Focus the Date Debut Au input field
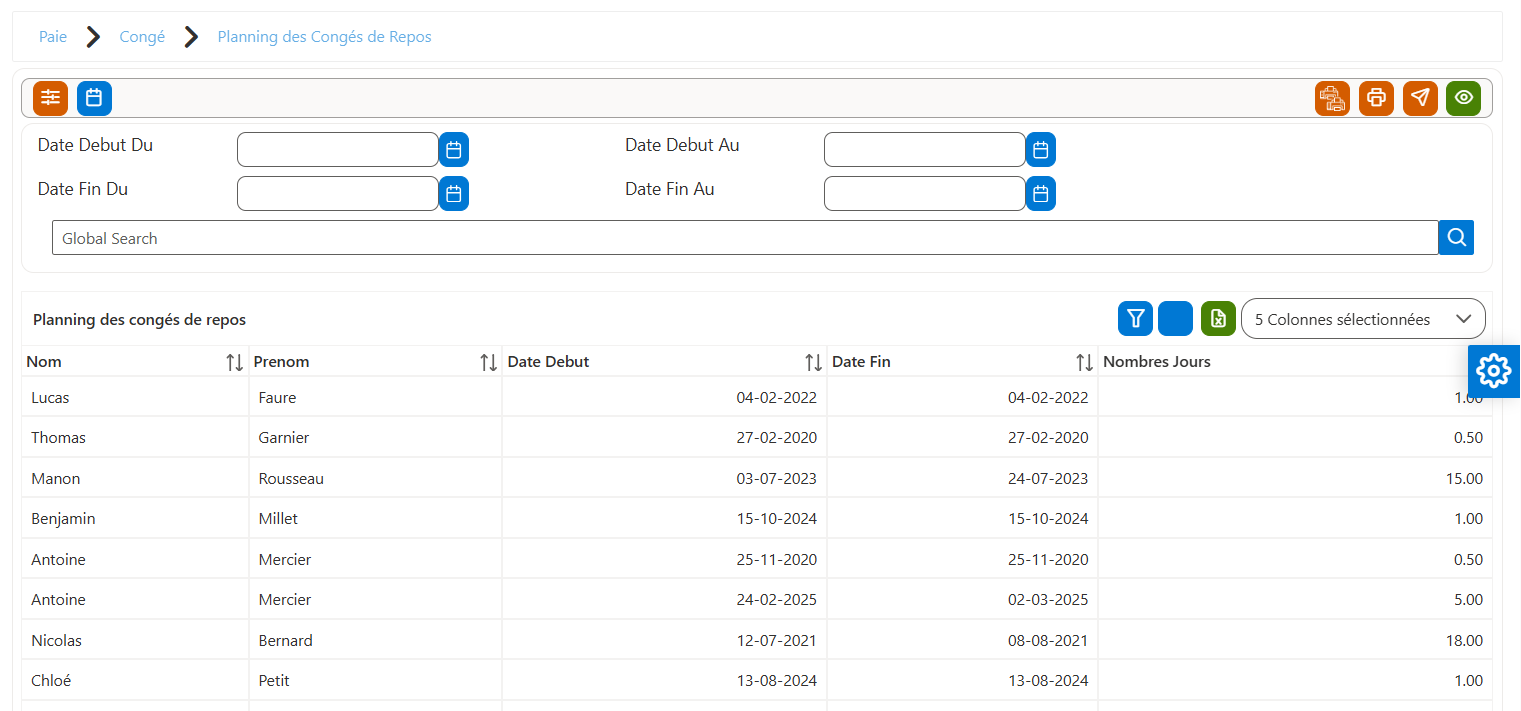 [x=925, y=150]
